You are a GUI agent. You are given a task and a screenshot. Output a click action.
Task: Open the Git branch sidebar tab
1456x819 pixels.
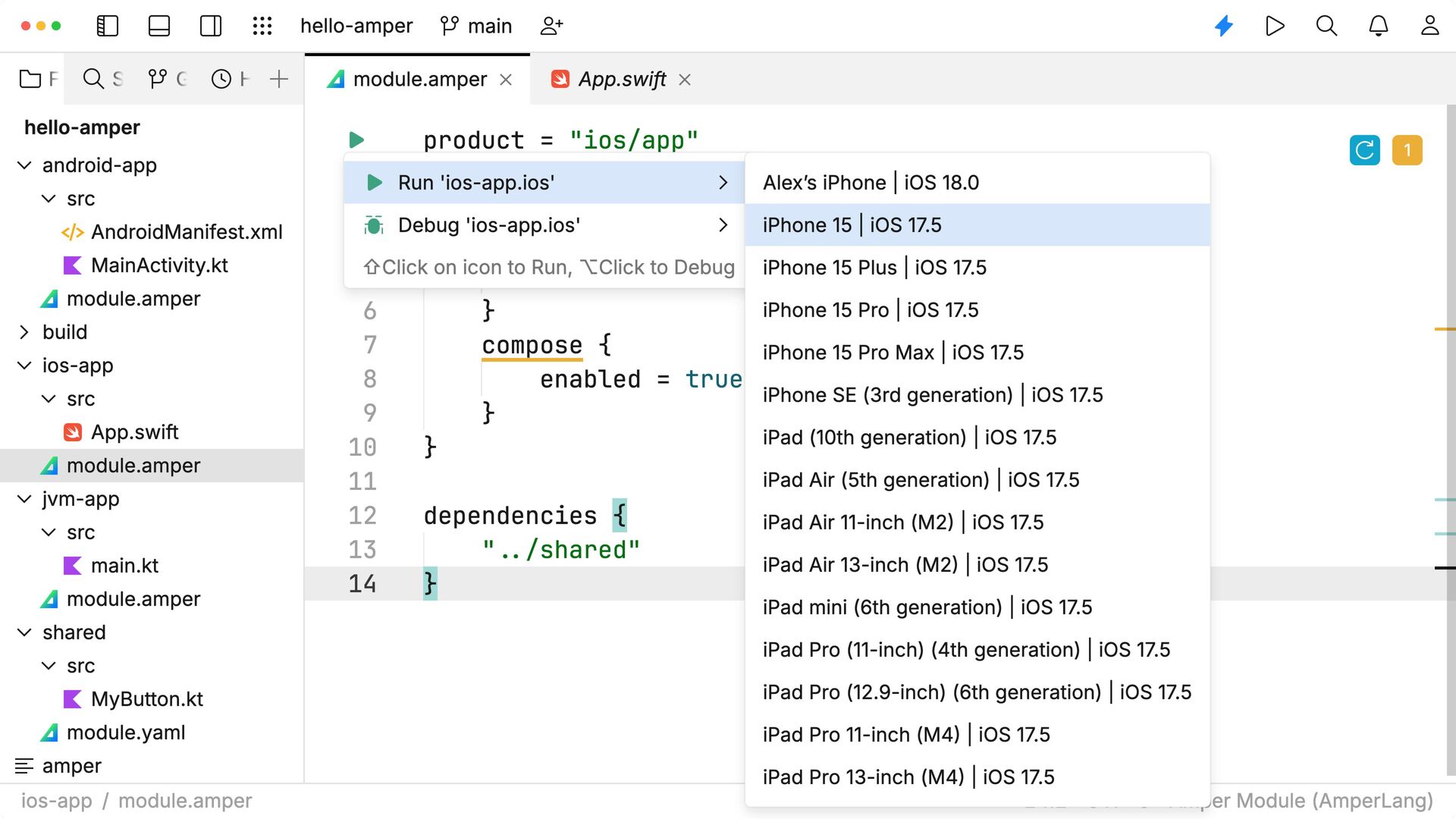coord(166,79)
